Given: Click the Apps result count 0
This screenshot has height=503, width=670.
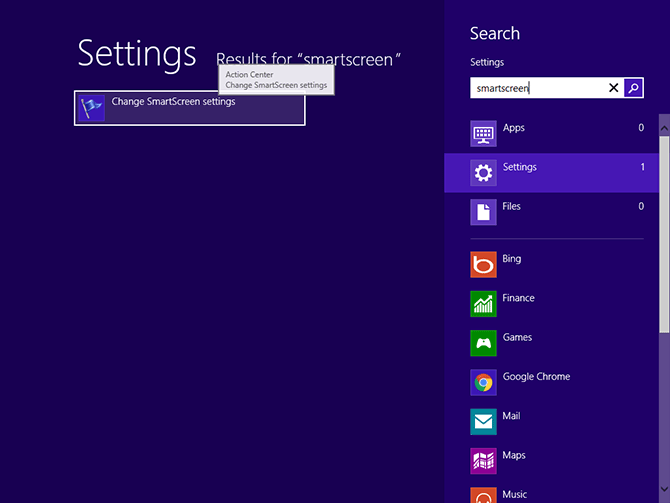Looking at the screenshot, I should pyautogui.click(x=641, y=128).
